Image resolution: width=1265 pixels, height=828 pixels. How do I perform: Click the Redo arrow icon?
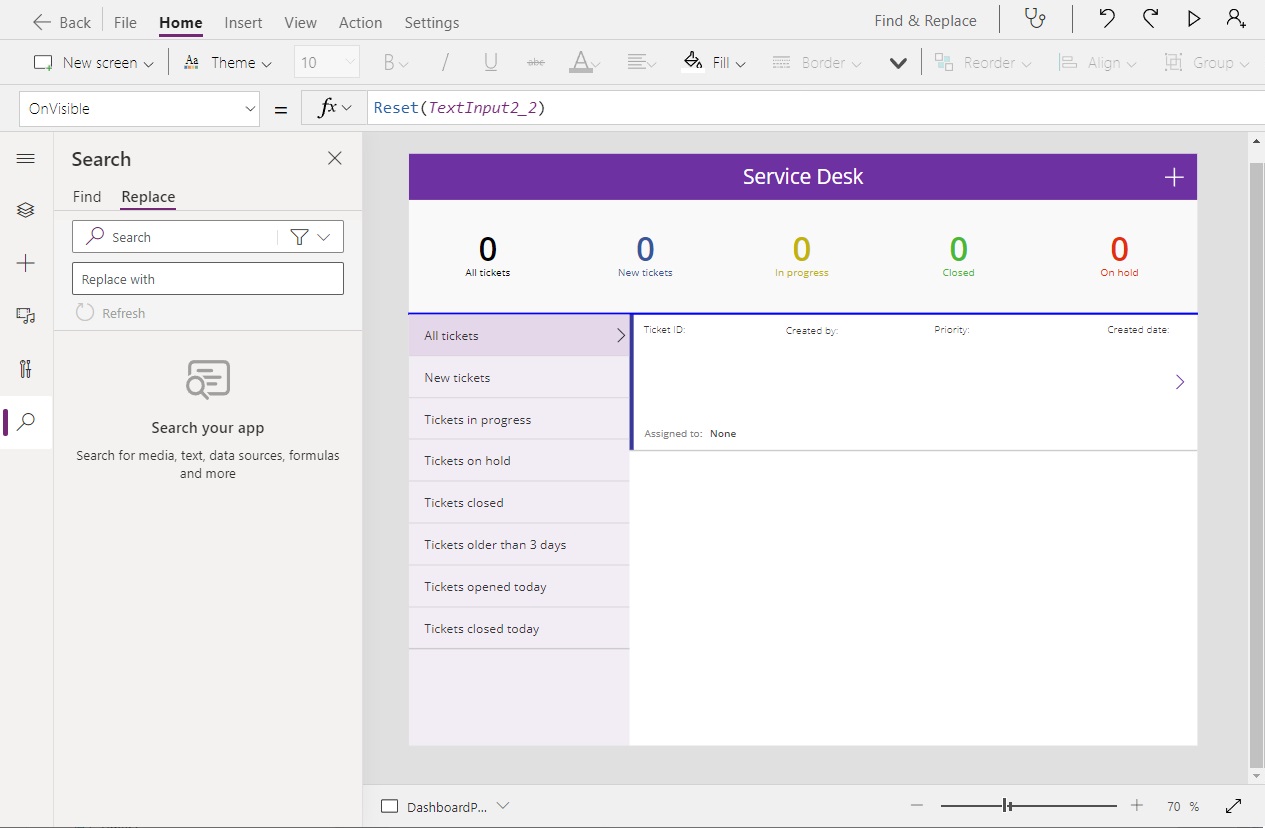point(1150,19)
